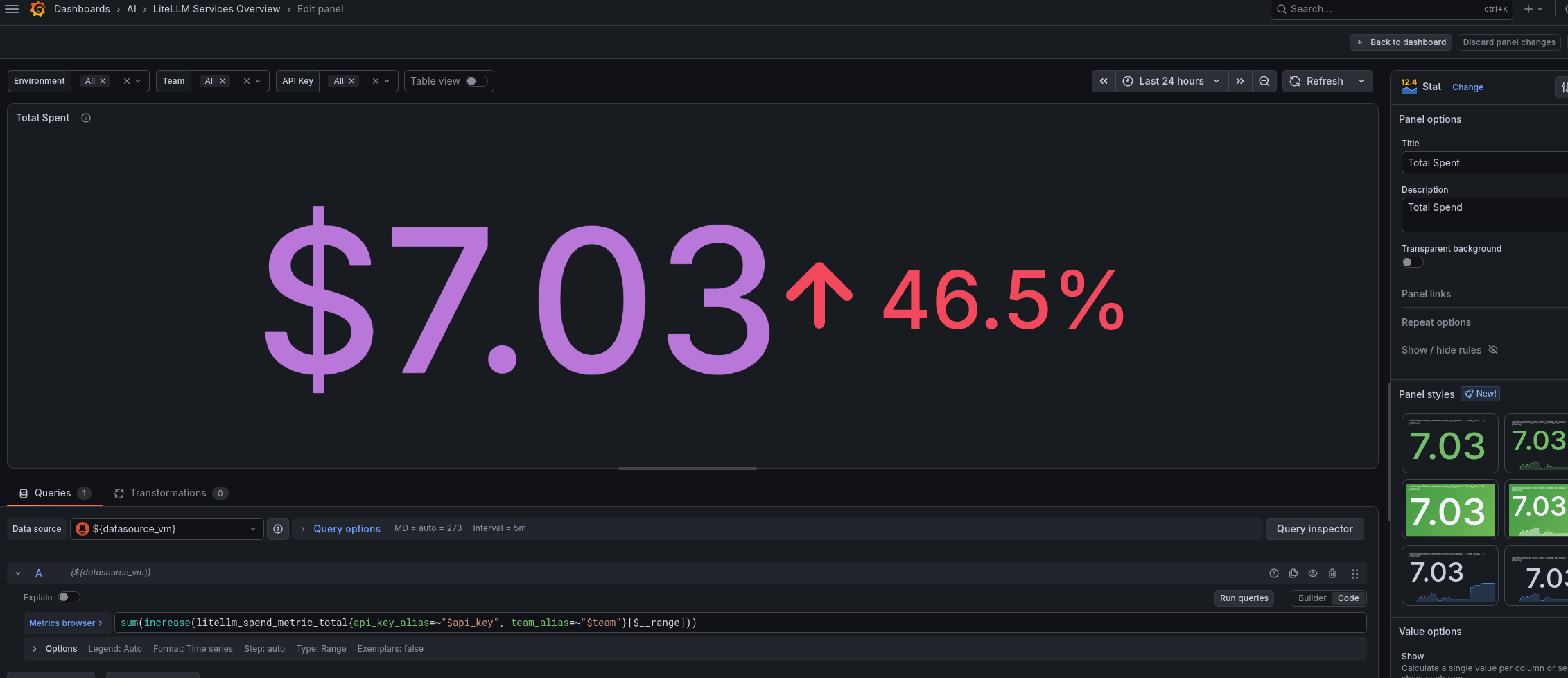
Task: Switch query editor to Code mode
Action: (1348, 598)
